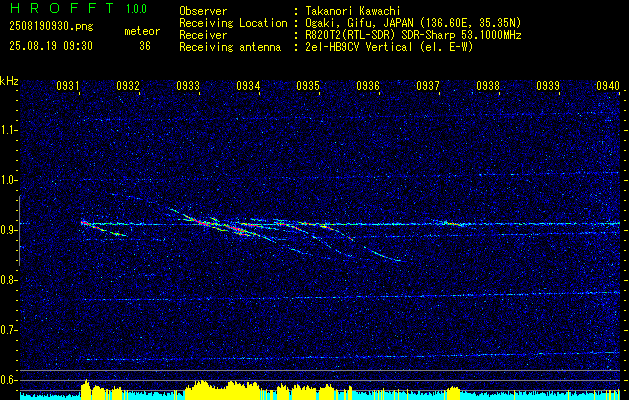The width and height of the screenshot is (629, 400).
Task: Select the 2el-HB9CV Vertical antenna text
Action: point(359,47)
